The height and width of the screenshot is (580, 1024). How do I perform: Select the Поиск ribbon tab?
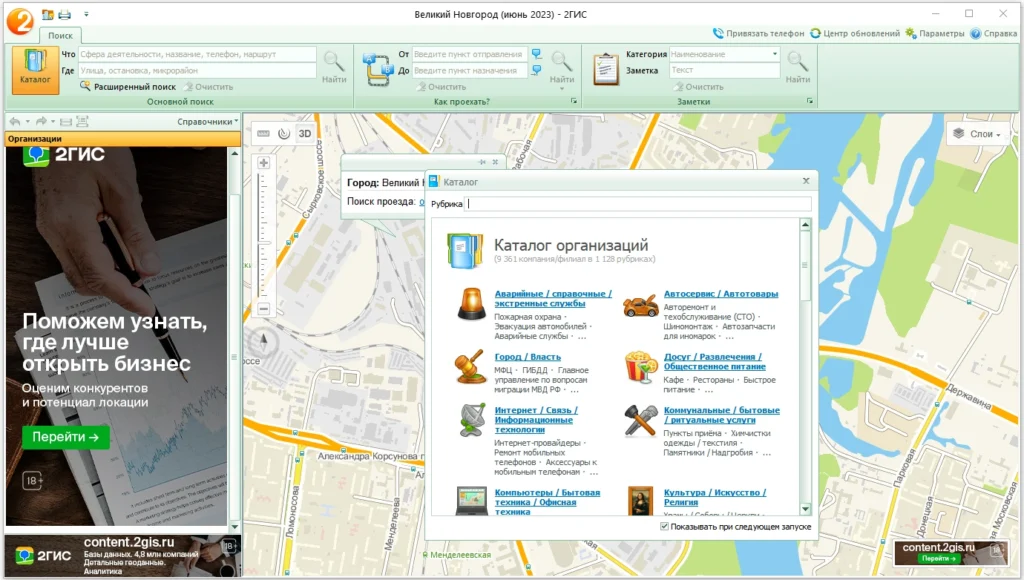point(60,36)
